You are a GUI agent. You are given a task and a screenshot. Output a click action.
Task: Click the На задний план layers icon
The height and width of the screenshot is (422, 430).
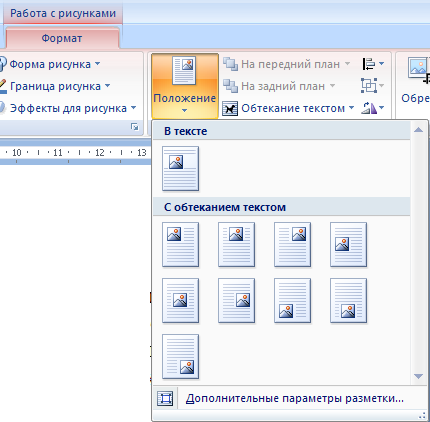click(230, 86)
